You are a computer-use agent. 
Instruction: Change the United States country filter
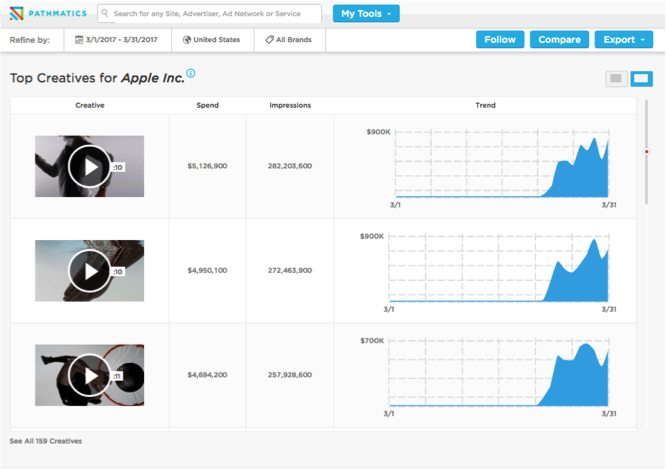(212, 40)
